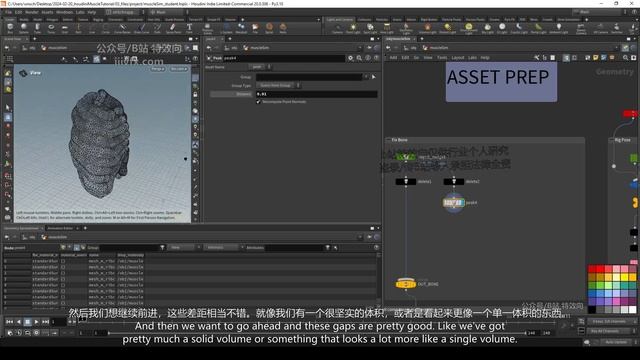Open the Group field dropdown arrow
Viewport: 640px width, 360px height.
[x=366, y=77]
